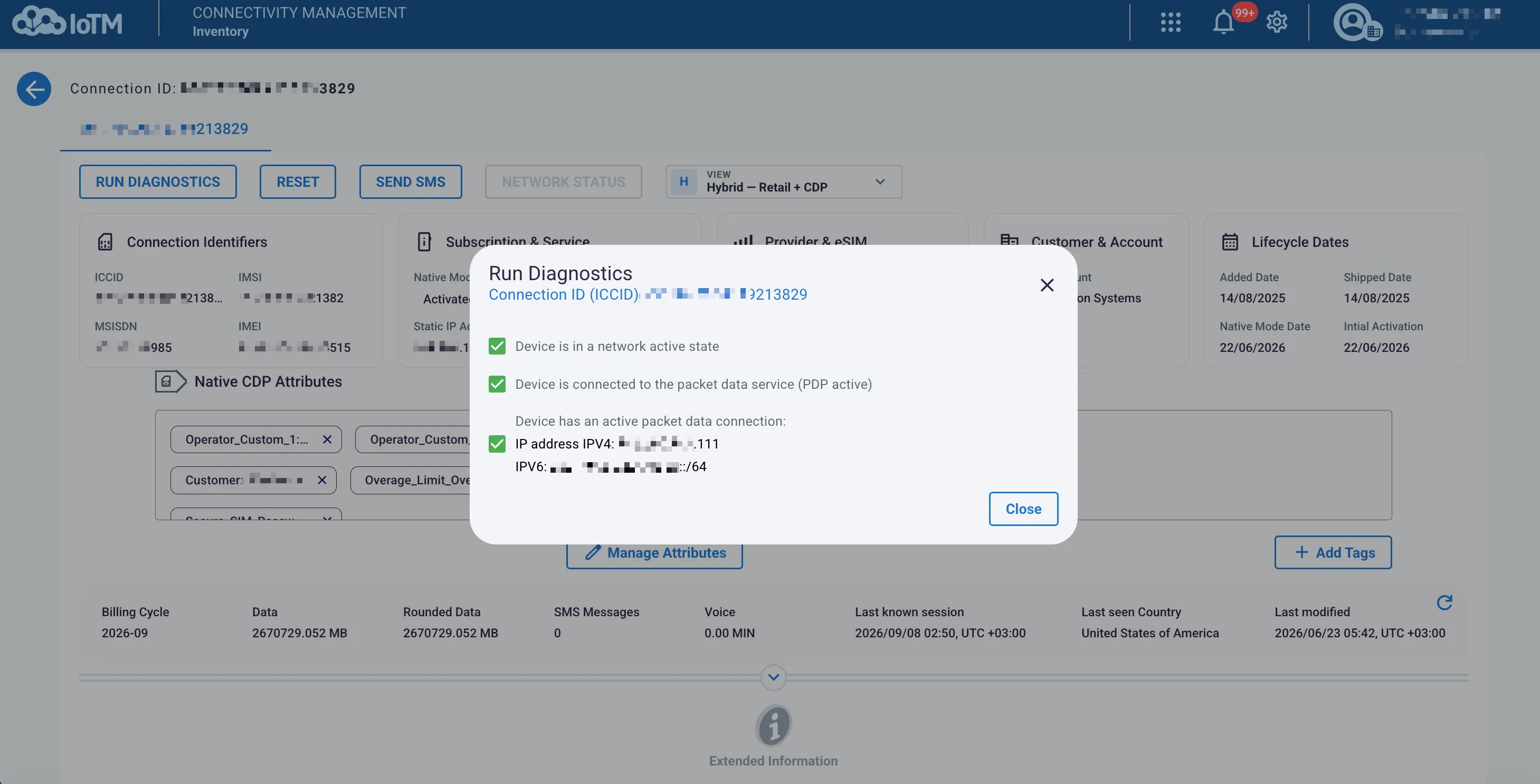Click the Native Mode Date 22/06/2026 value
This screenshot has height=784, width=1540.
click(x=1252, y=348)
